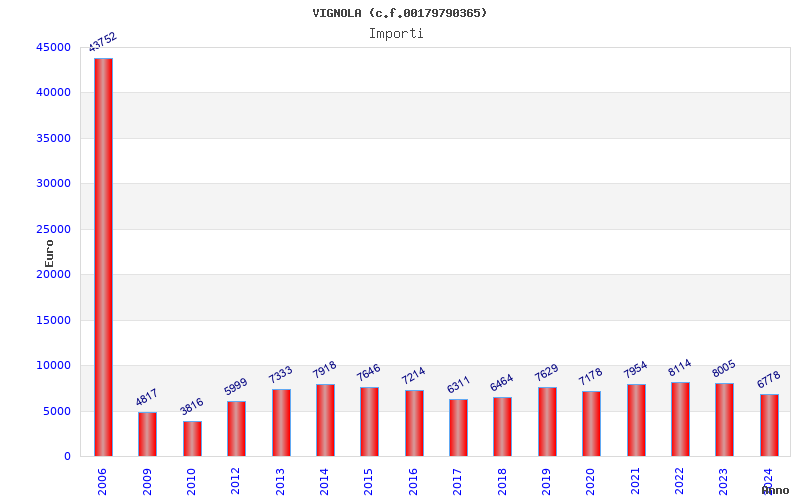Click the chart title VIGNOLA (c.f.00179790365)
This screenshot has width=800, height=500.
(x=400, y=13)
